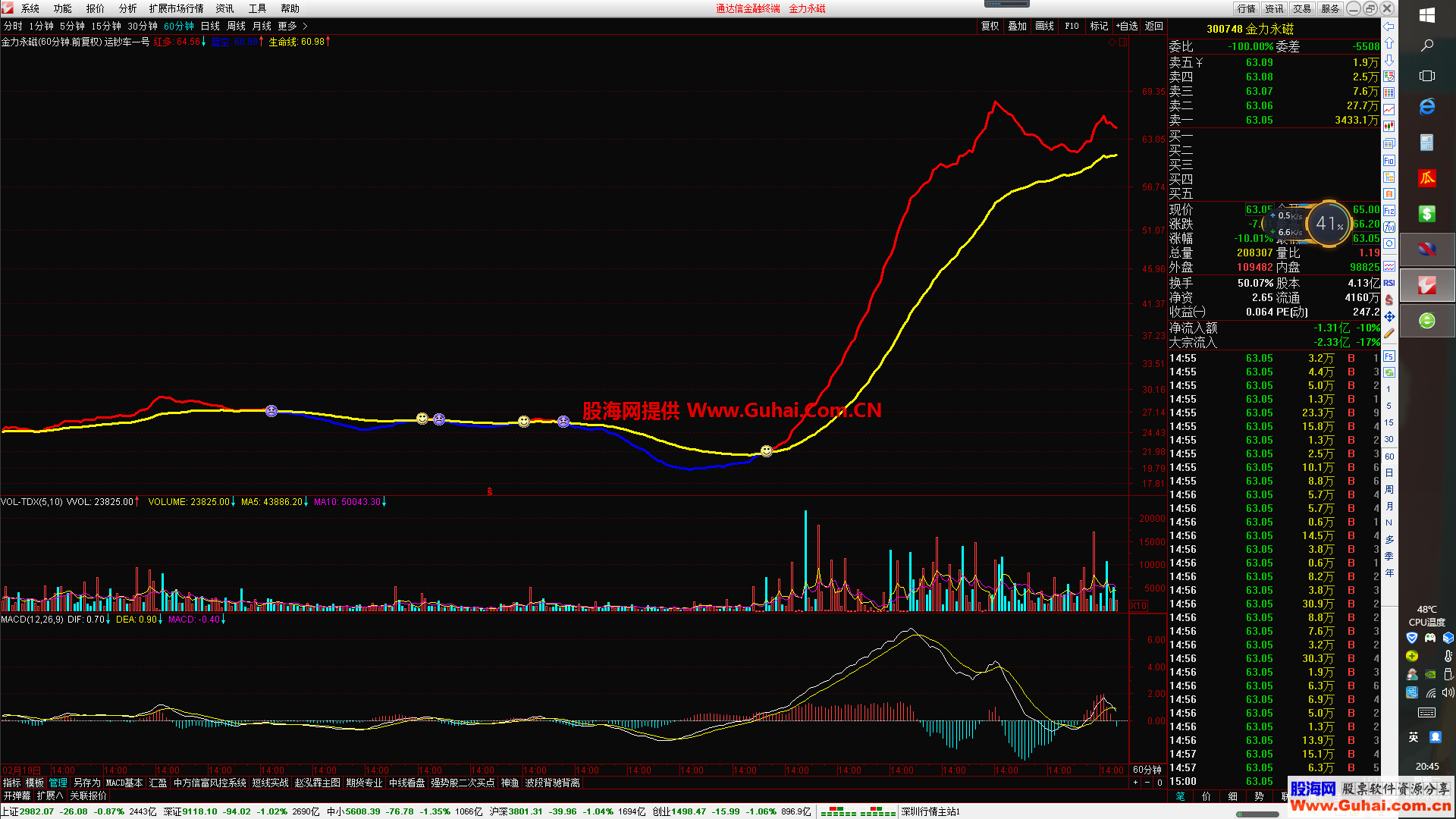Click the volume speaker tray icon

tap(1448, 692)
